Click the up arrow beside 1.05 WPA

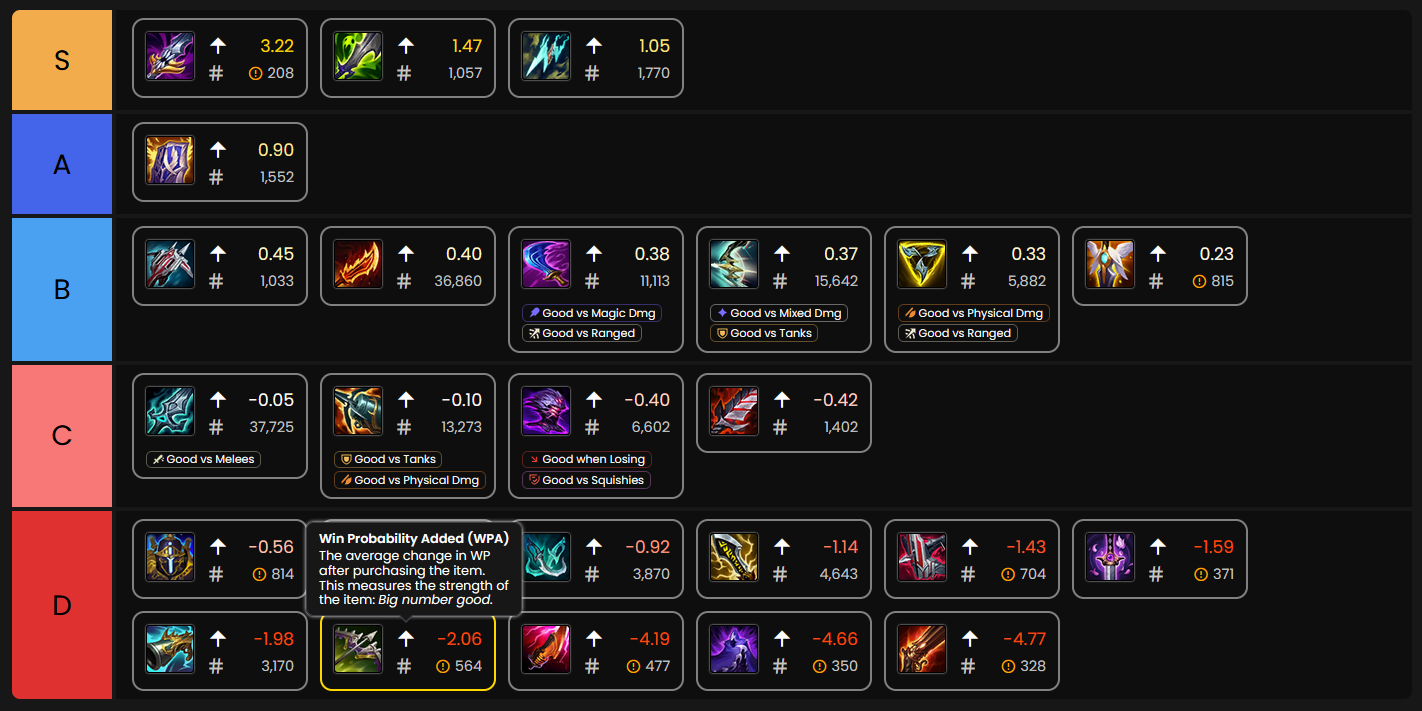(594, 46)
